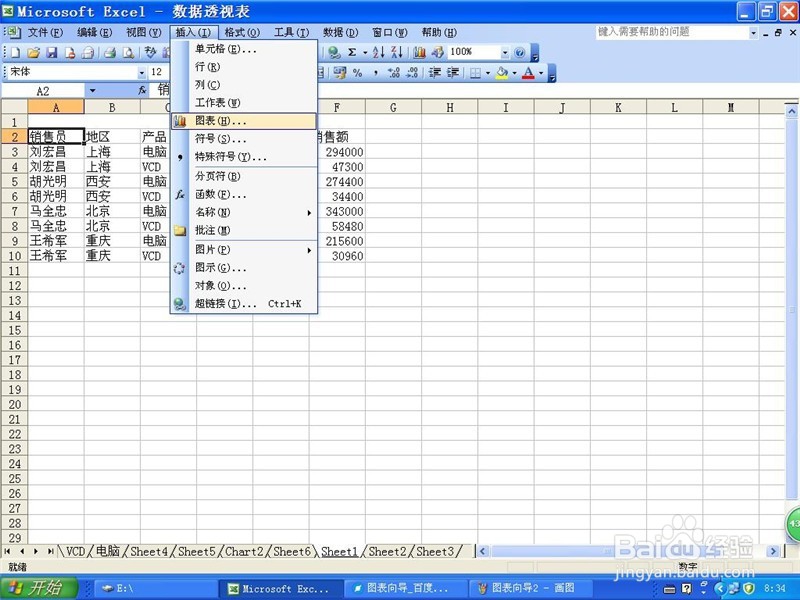Viewport: 800px width, 600px height.
Task: Click the Fill Color paint bucket icon
Action: click(502, 73)
